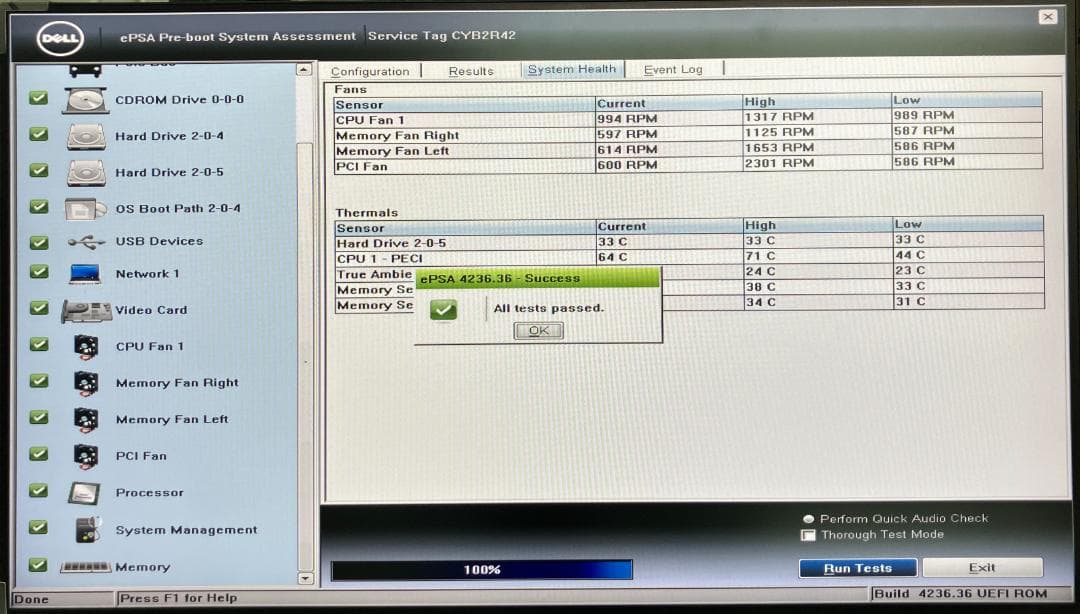Click the Run Tests button
This screenshot has height=614, width=1080.
click(x=856, y=567)
